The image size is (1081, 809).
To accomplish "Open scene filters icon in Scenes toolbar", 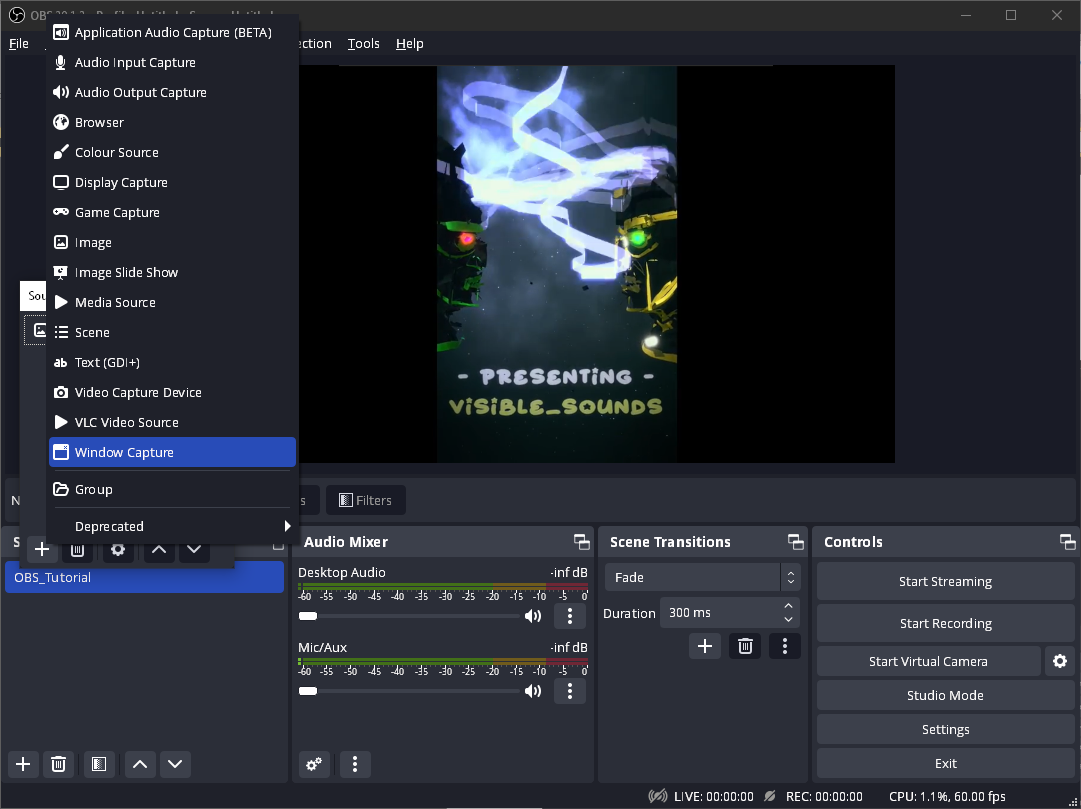I will [98, 765].
